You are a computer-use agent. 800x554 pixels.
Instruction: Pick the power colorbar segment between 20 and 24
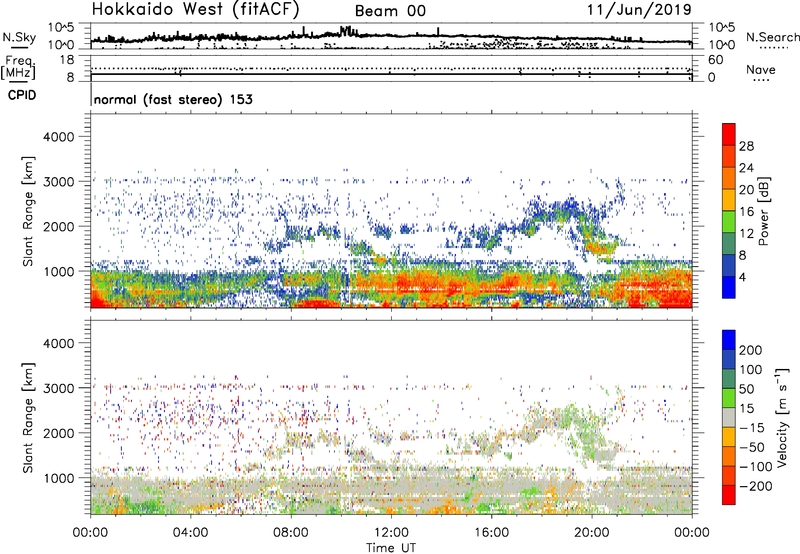[729, 178]
